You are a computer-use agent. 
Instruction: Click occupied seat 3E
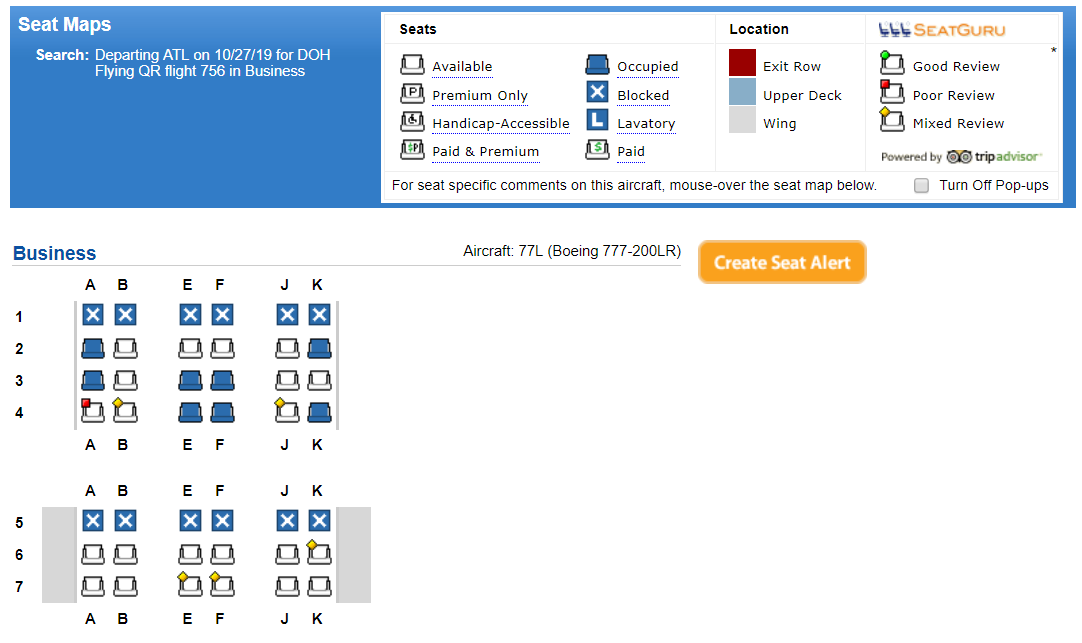point(190,381)
